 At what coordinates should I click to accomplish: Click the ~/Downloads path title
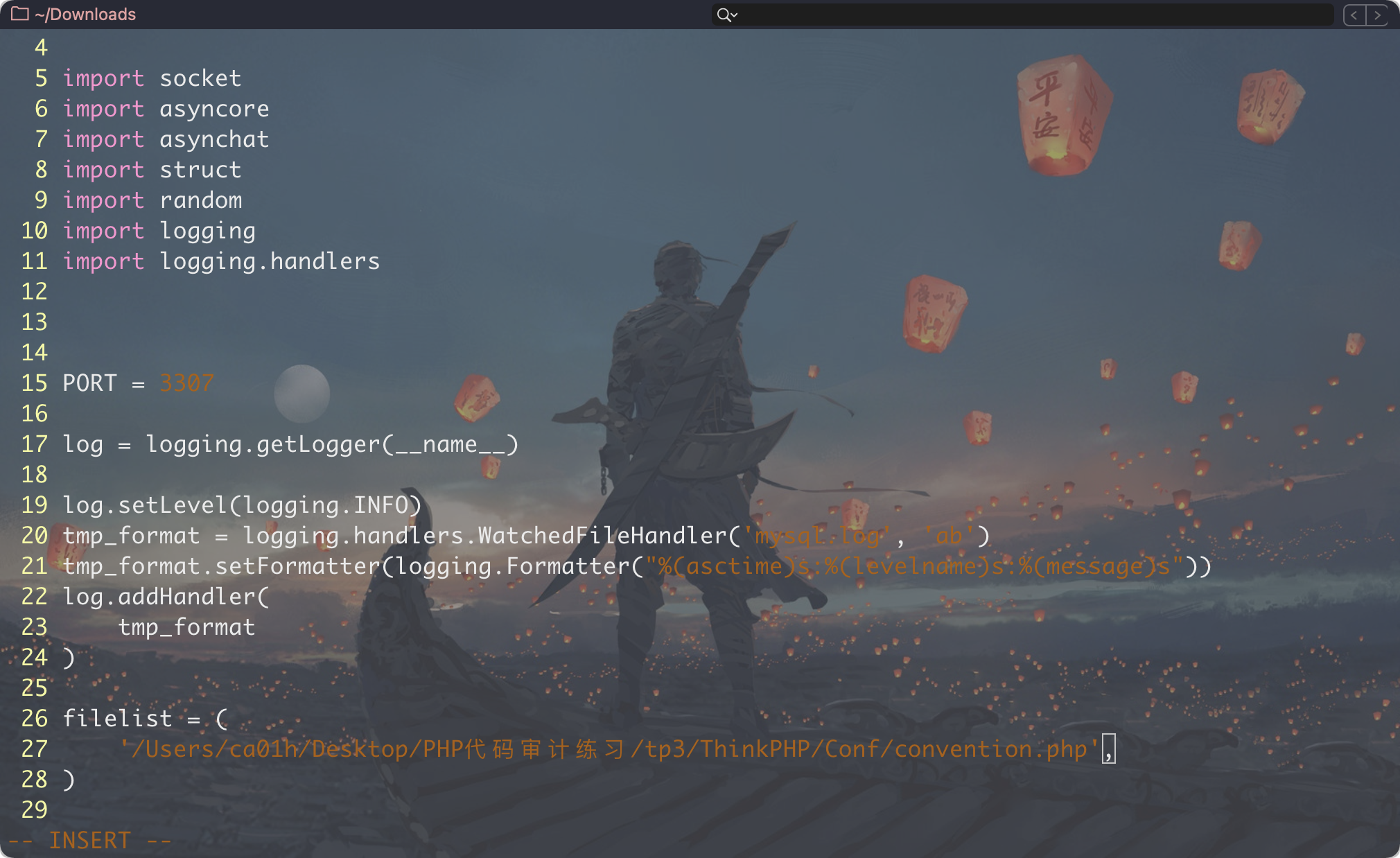[85, 14]
